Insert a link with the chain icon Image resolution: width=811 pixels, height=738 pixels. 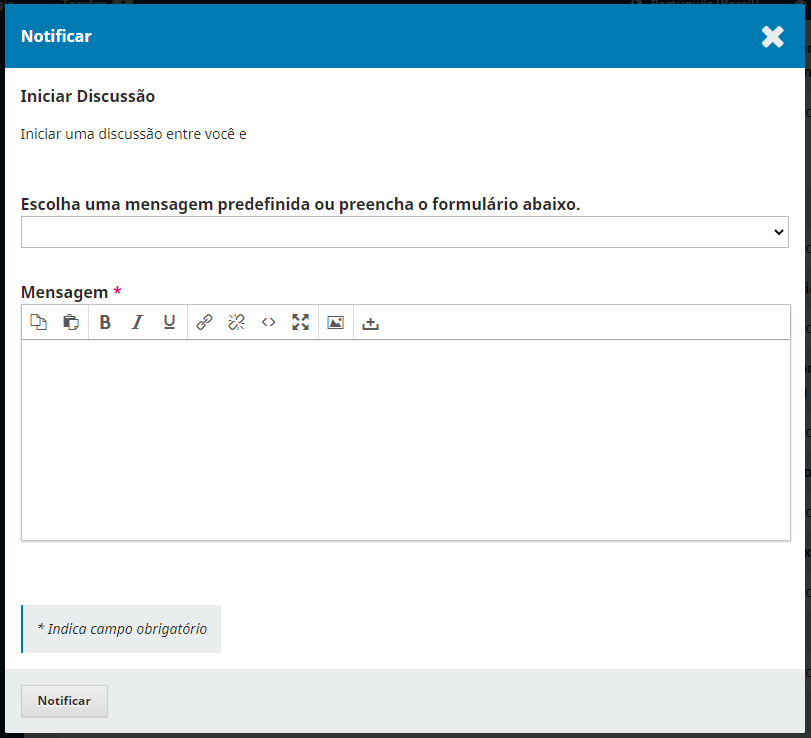point(204,322)
